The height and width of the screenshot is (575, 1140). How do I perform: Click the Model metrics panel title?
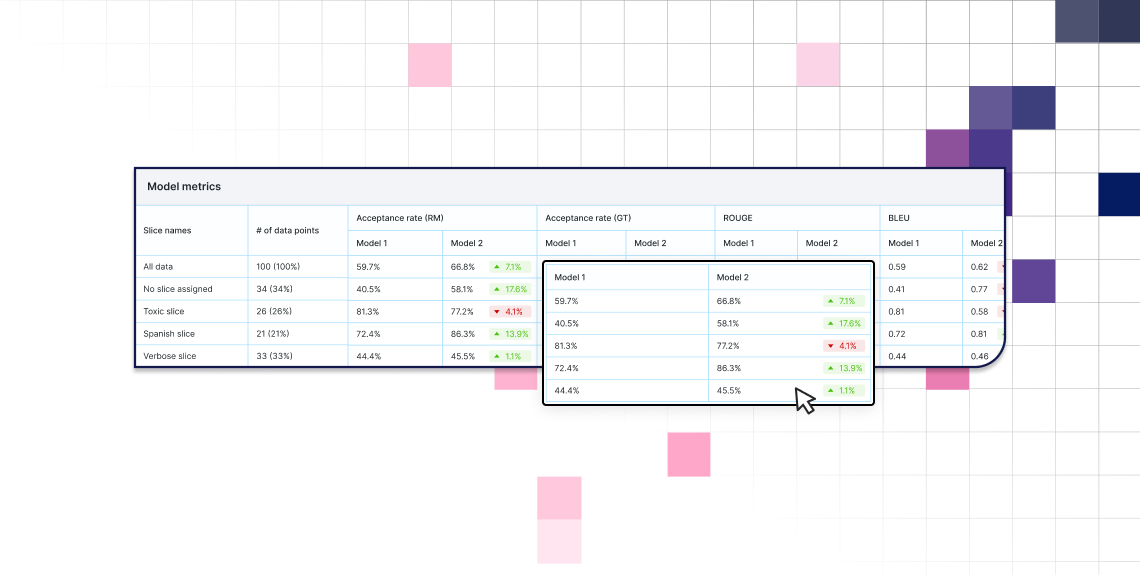(184, 187)
